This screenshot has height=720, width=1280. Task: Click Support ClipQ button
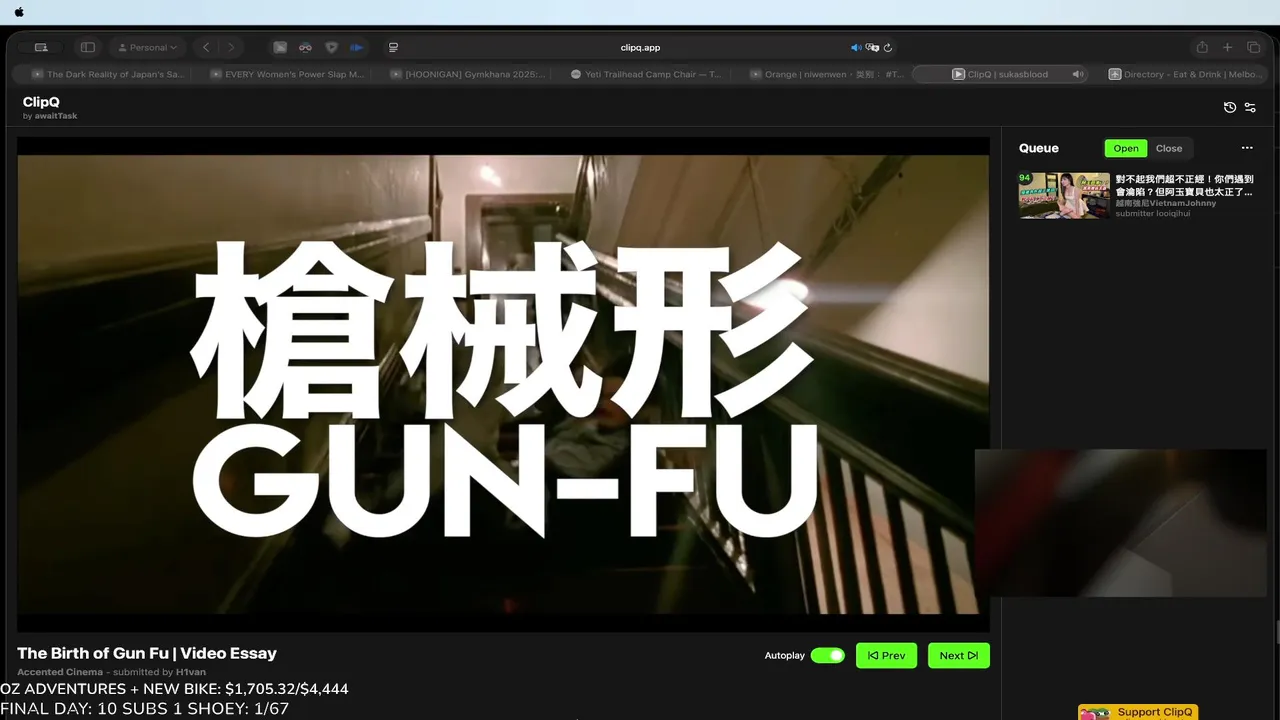coord(1140,712)
